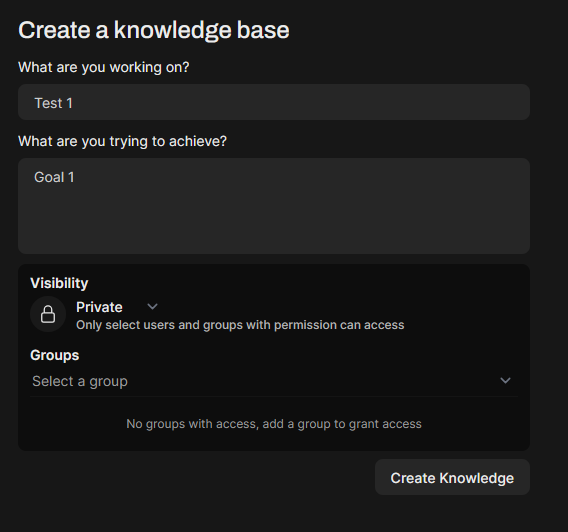Click the empty lower area of the Goal textarea
Image resolution: width=568 pixels, height=532 pixels.
274,225
